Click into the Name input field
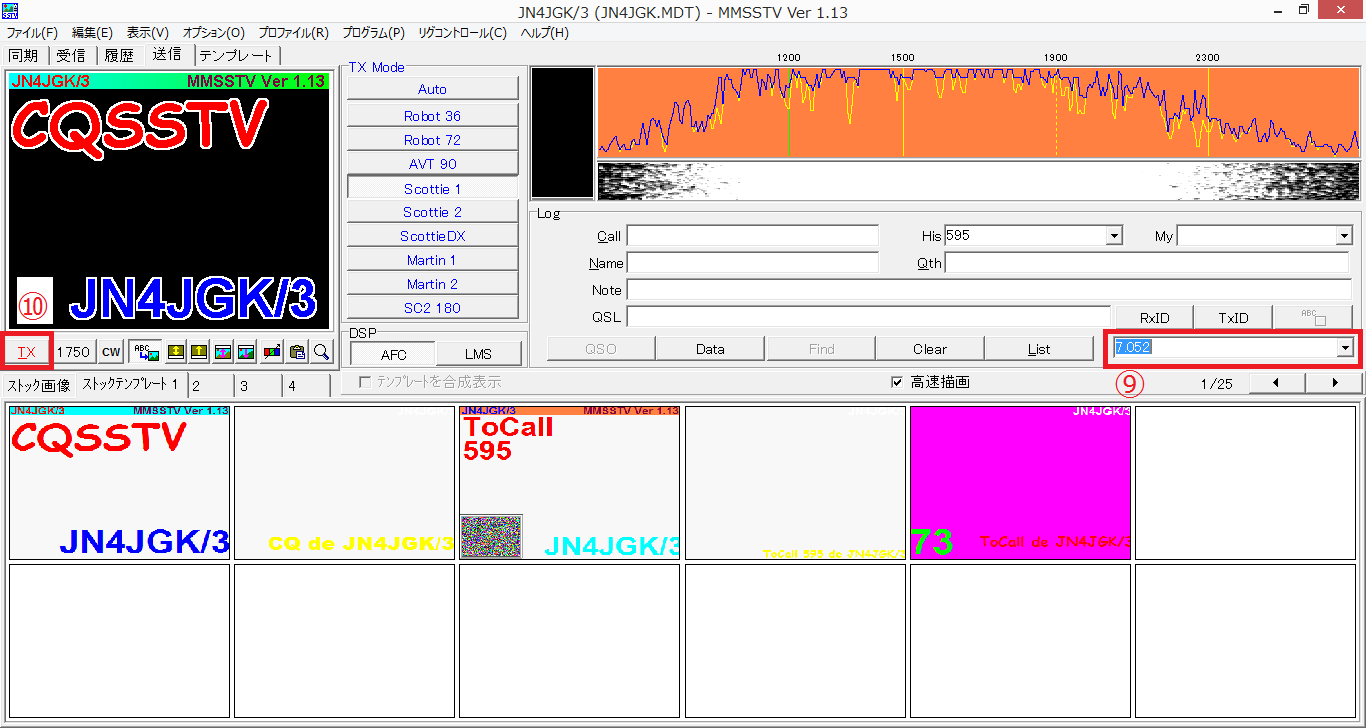Viewport: 1366px width, 728px height. [752, 263]
